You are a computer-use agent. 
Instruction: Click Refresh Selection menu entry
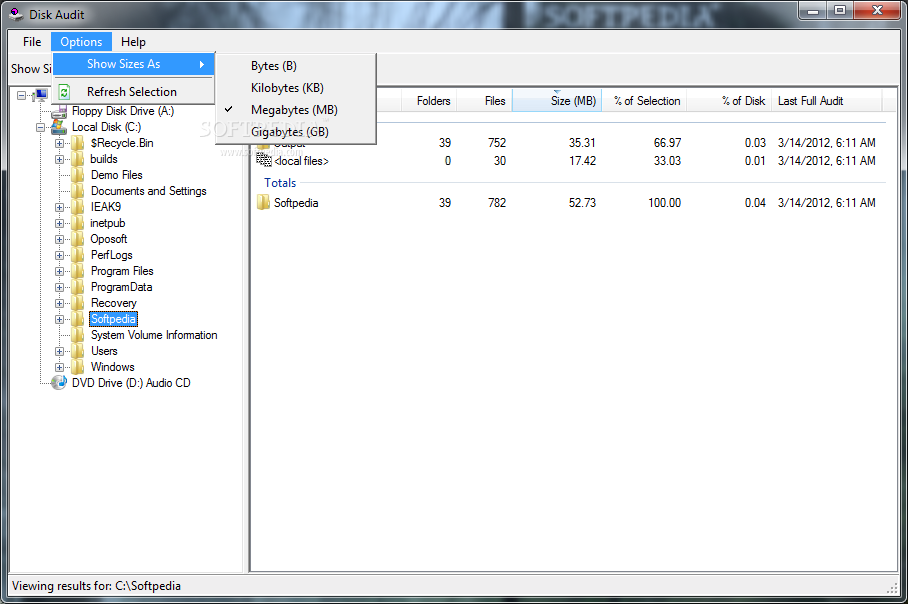[134, 91]
